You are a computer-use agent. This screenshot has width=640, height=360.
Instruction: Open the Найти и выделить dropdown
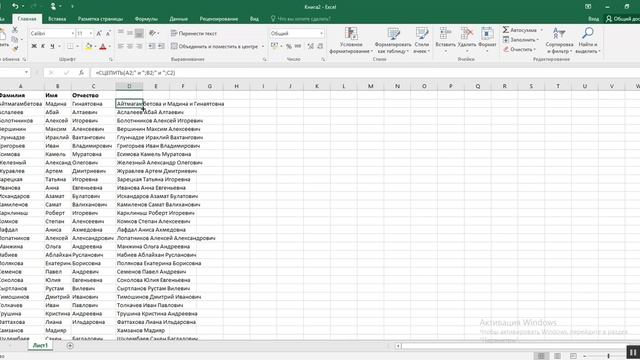588,40
